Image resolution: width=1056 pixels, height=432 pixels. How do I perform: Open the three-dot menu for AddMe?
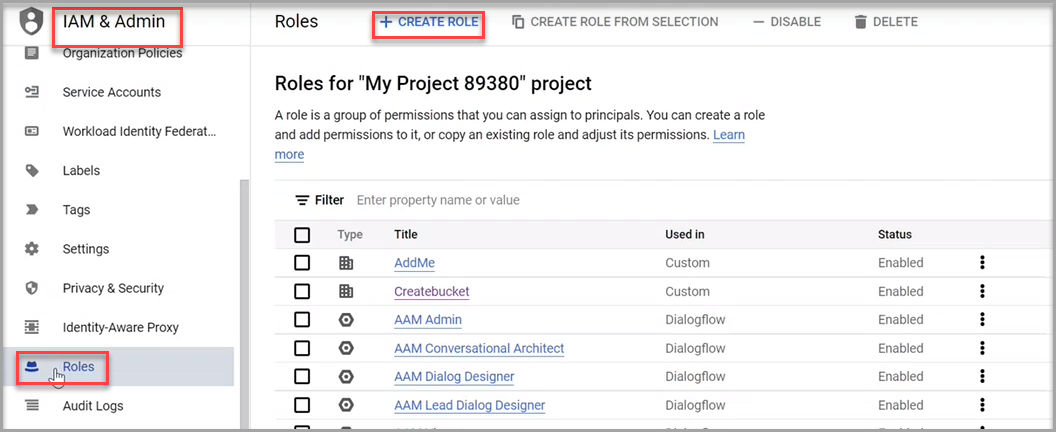coord(982,263)
